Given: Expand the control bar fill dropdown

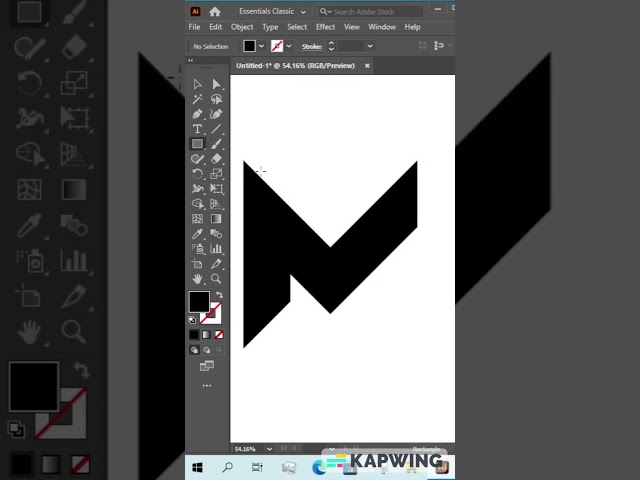Looking at the screenshot, I should click(x=262, y=46).
